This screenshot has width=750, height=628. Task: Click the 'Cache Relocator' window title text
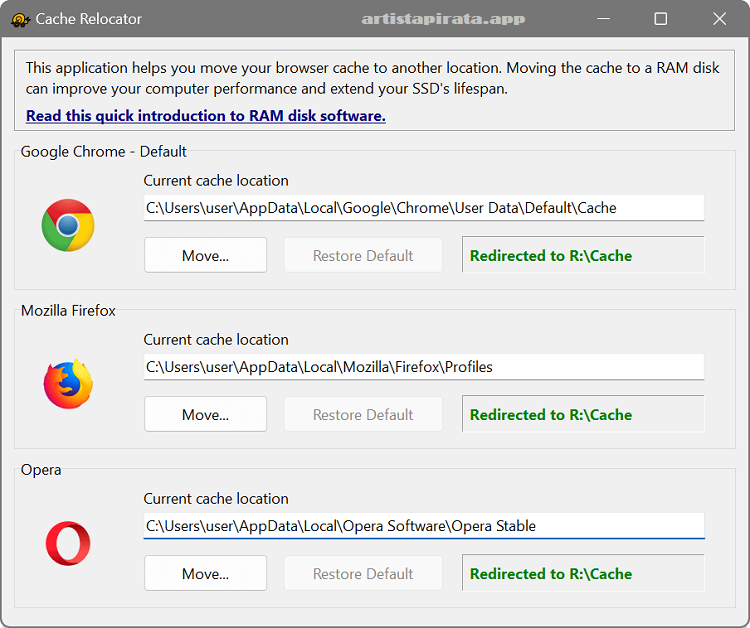pyautogui.click(x=88, y=19)
